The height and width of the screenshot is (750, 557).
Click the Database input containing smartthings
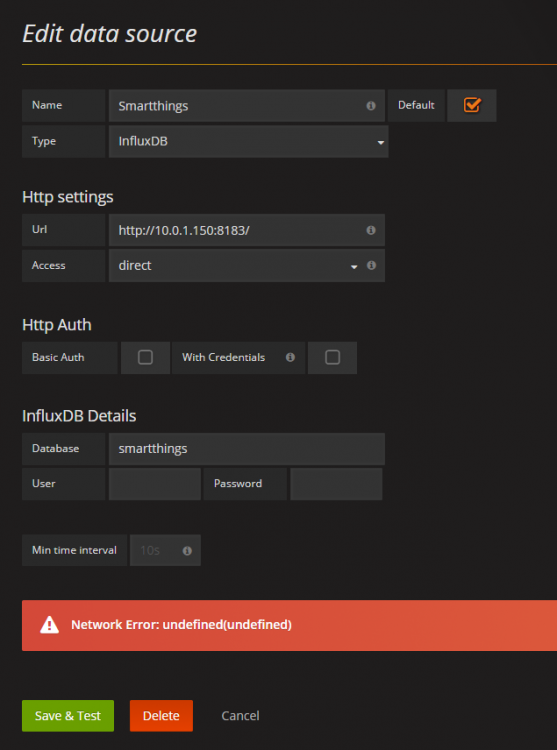pyautogui.click(x=247, y=449)
